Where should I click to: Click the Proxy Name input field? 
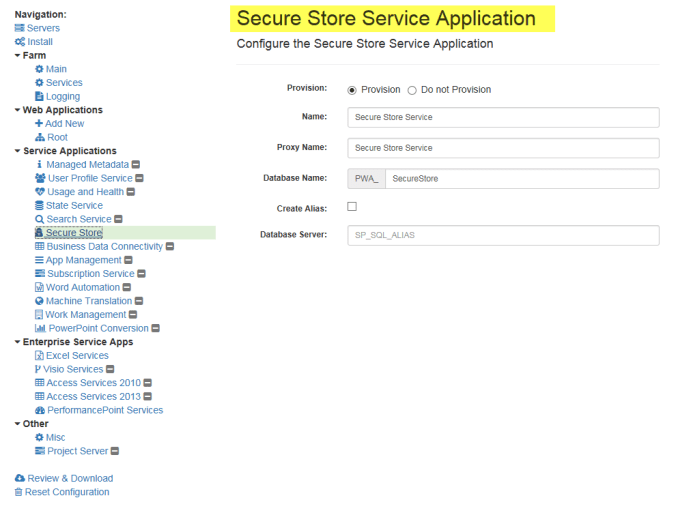tap(503, 148)
